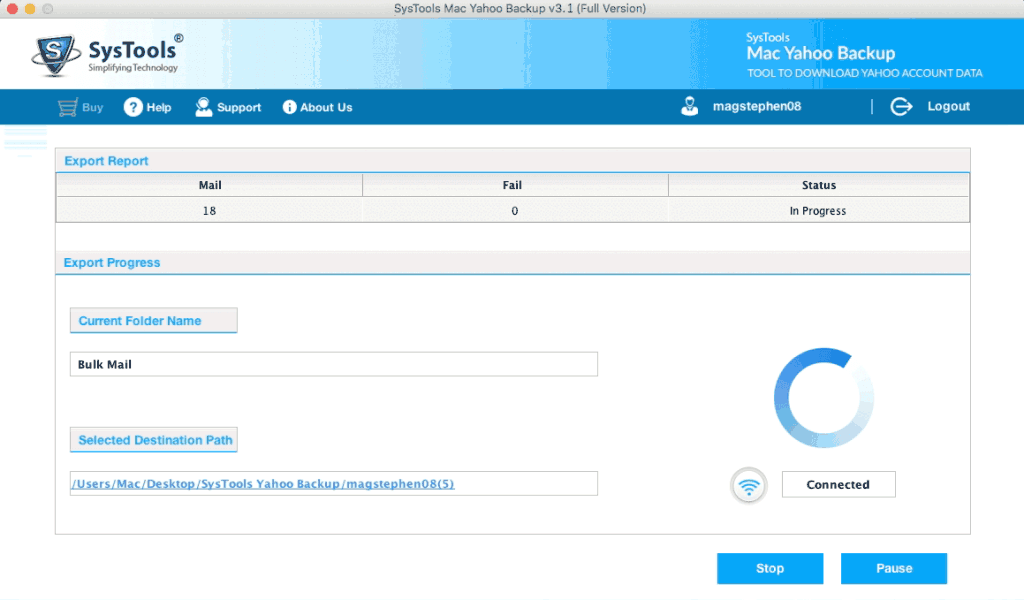Open the destination path link for magstephen08(5)
The width and height of the screenshot is (1024, 600).
263,484
